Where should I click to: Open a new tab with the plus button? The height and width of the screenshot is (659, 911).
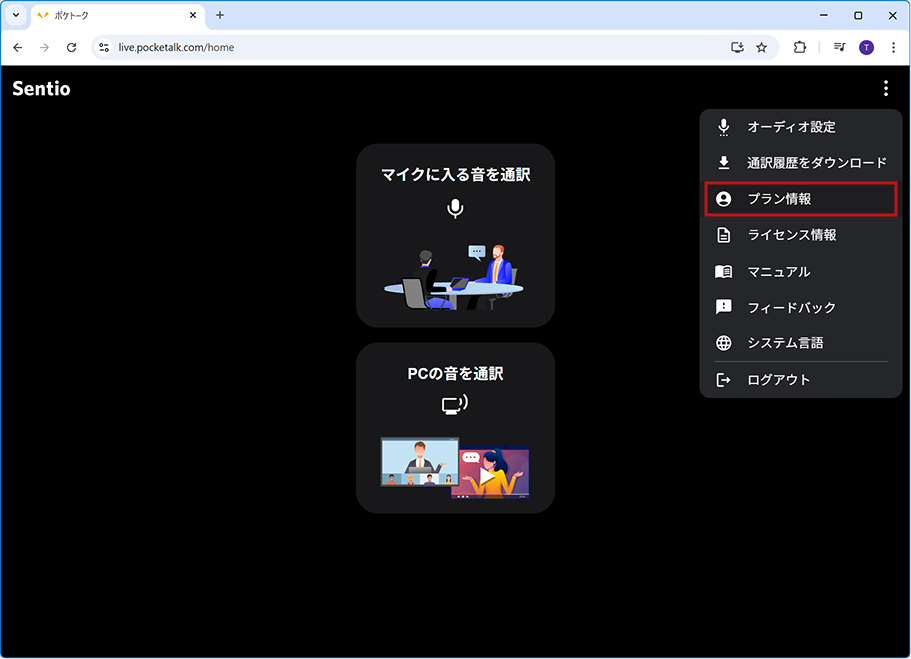(x=220, y=16)
